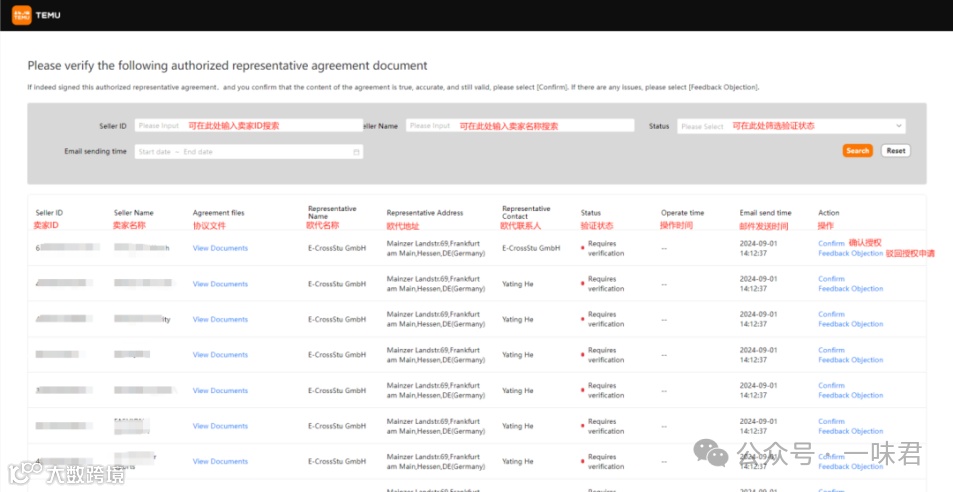953x492 pixels.
Task: Click Confirm in the sixth table row
Action: pyautogui.click(x=831, y=421)
